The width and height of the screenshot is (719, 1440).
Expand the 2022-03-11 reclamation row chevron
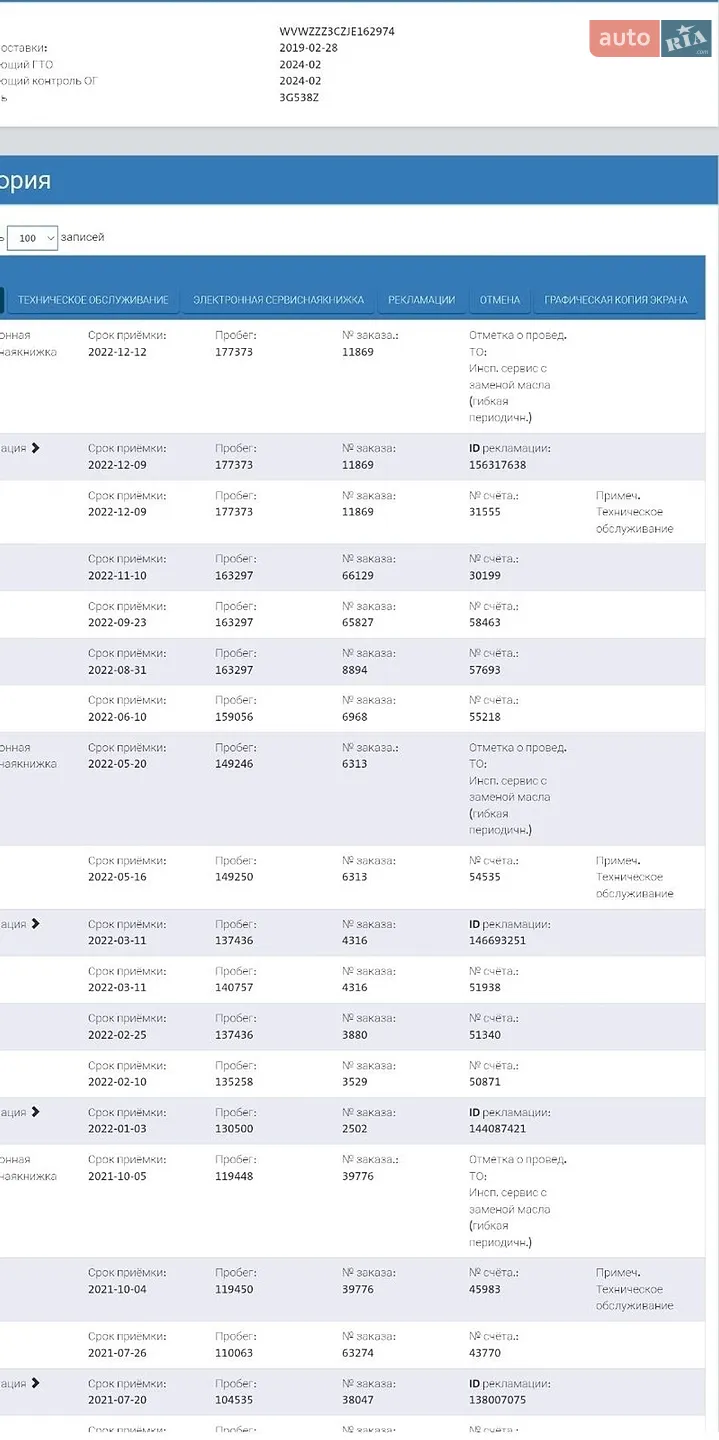[36, 924]
